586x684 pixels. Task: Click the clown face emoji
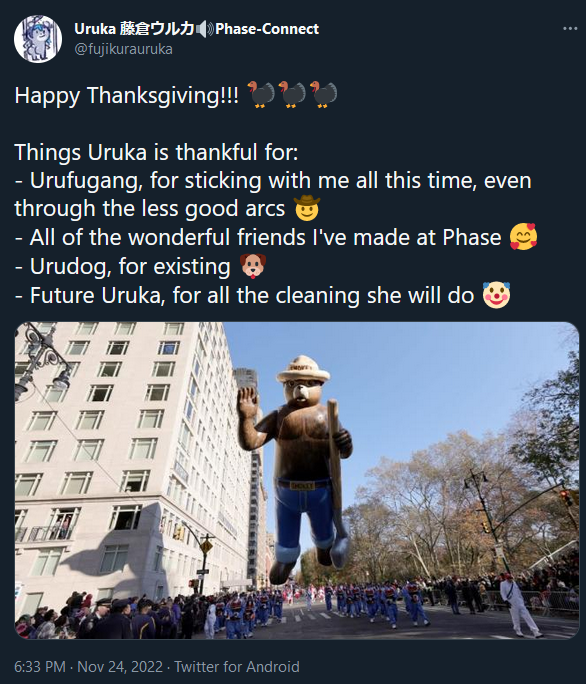click(x=496, y=295)
